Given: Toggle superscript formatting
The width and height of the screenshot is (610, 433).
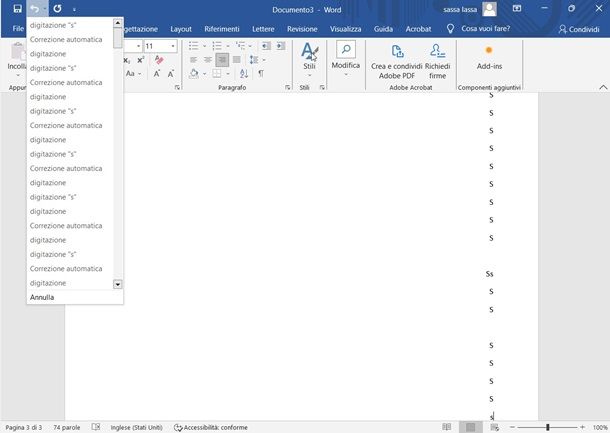Looking at the screenshot, I should 140,60.
